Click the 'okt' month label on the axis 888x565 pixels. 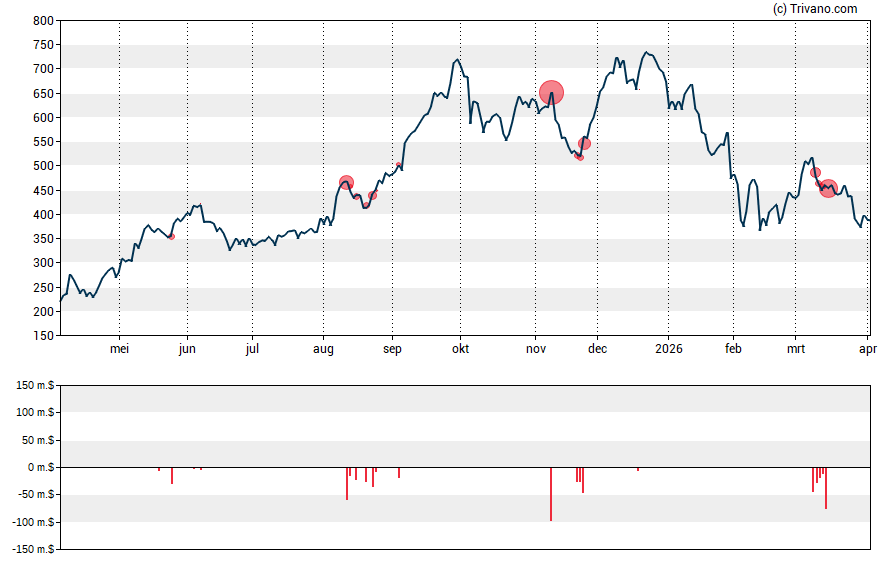coord(460,349)
